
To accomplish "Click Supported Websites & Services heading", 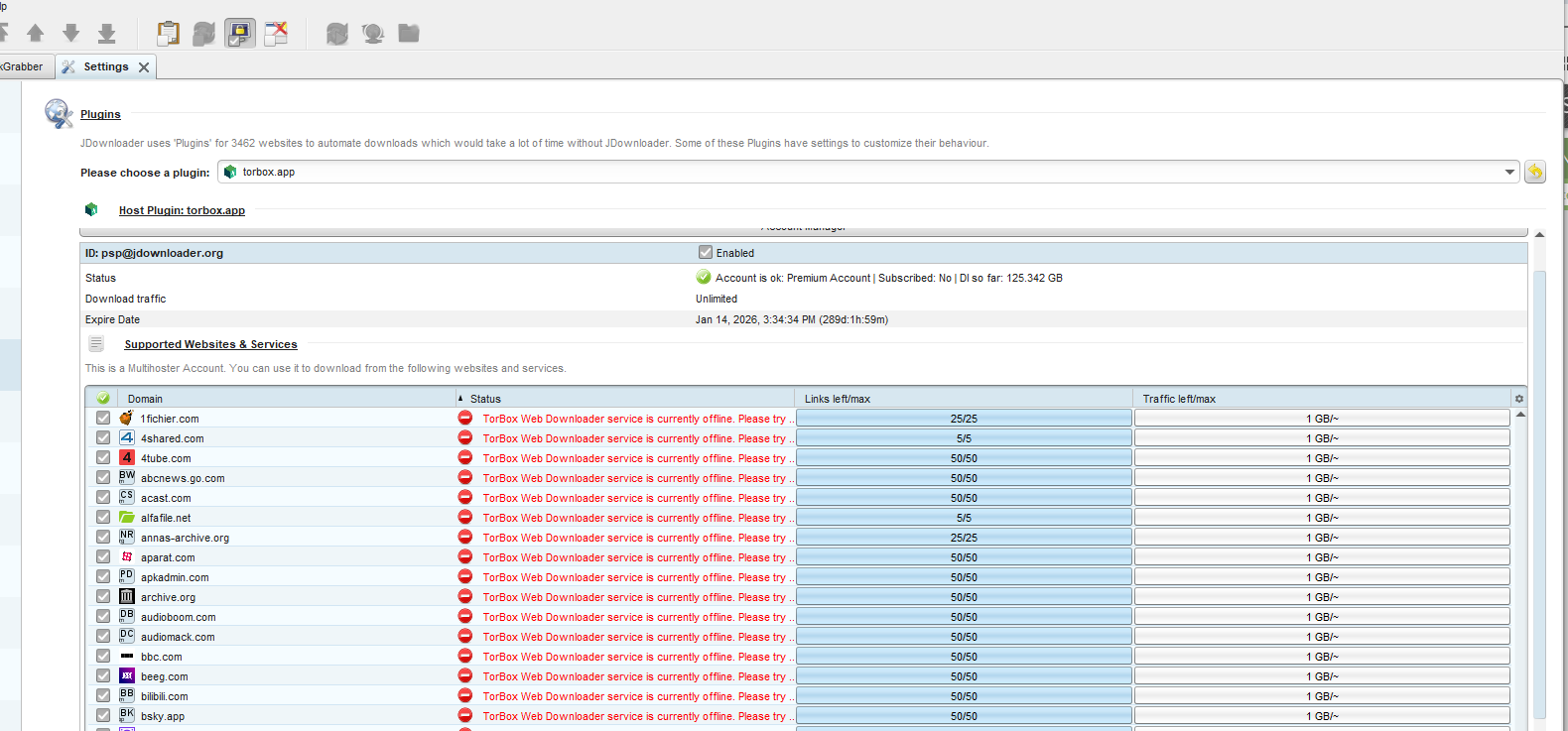I will pos(210,344).
